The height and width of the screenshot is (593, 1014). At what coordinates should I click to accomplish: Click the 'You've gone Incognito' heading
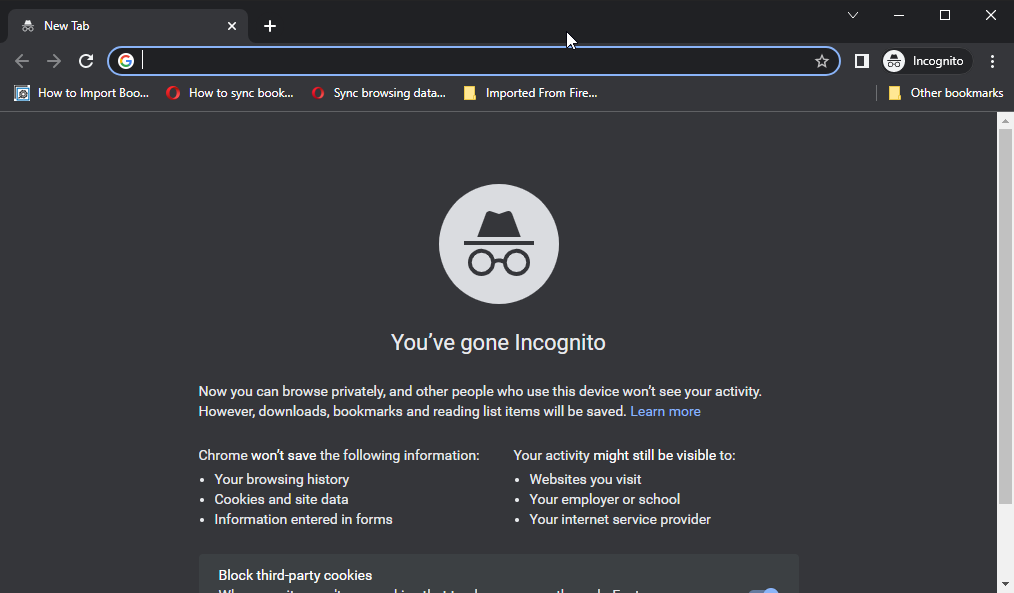pos(498,342)
